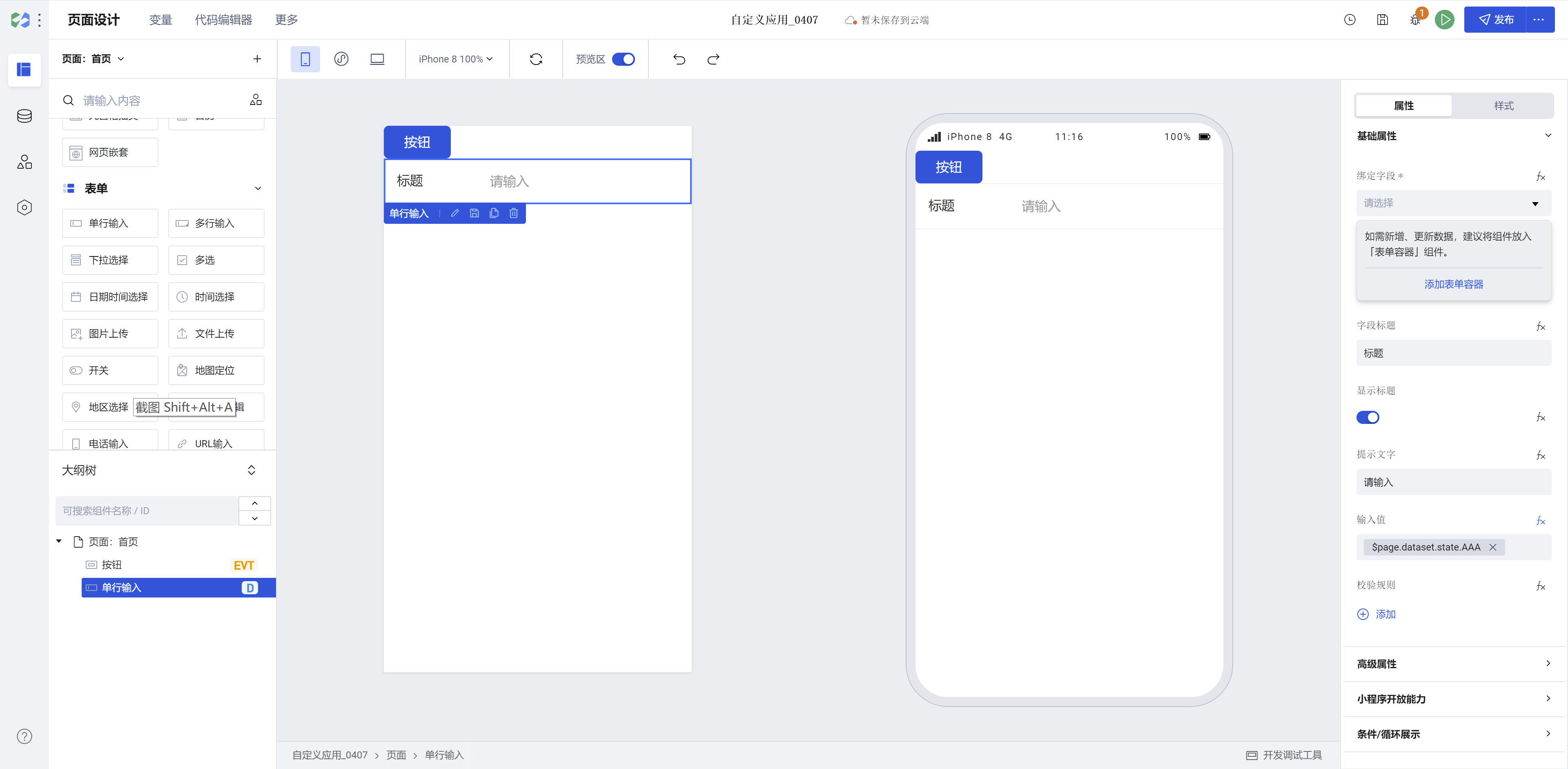1568x769 pixels.
Task: Open the debug bug icon
Action: [1415, 20]
